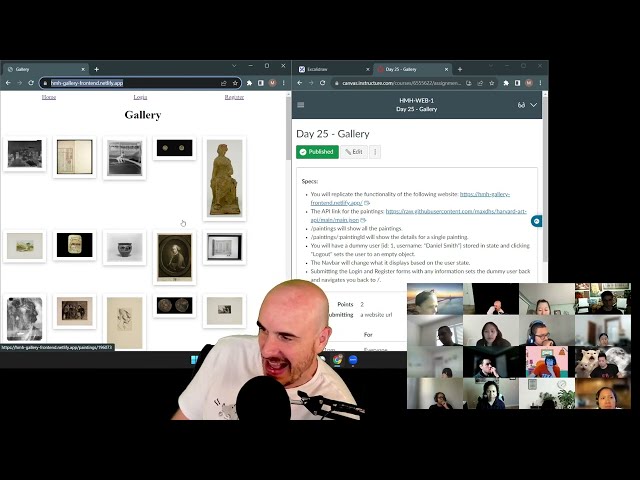Share this page icon in Gallery address bar
640x480 pixels.
click(224, 83)
